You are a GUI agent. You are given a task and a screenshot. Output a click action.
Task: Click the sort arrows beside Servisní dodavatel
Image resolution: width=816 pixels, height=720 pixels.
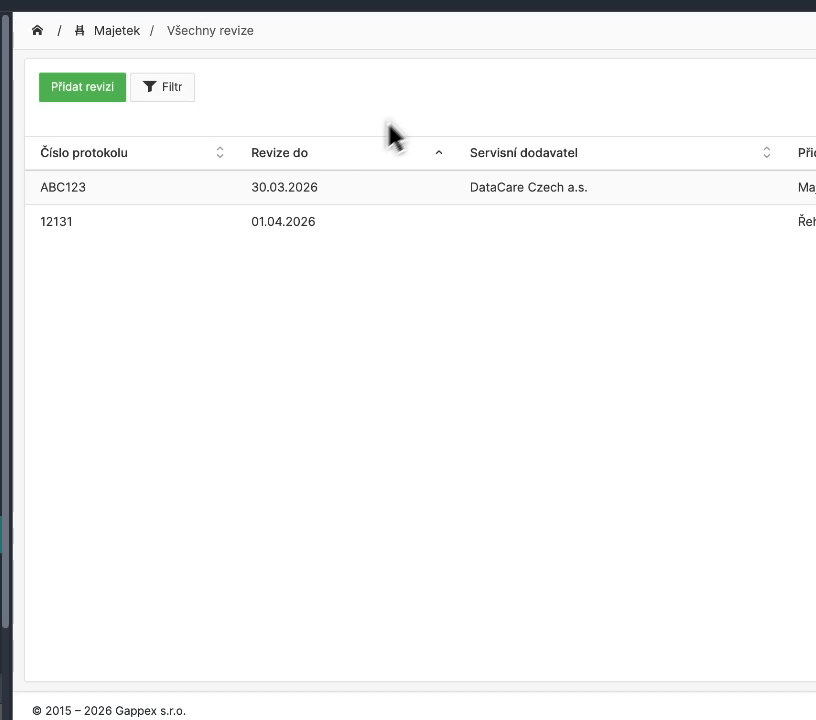point(767,153)
